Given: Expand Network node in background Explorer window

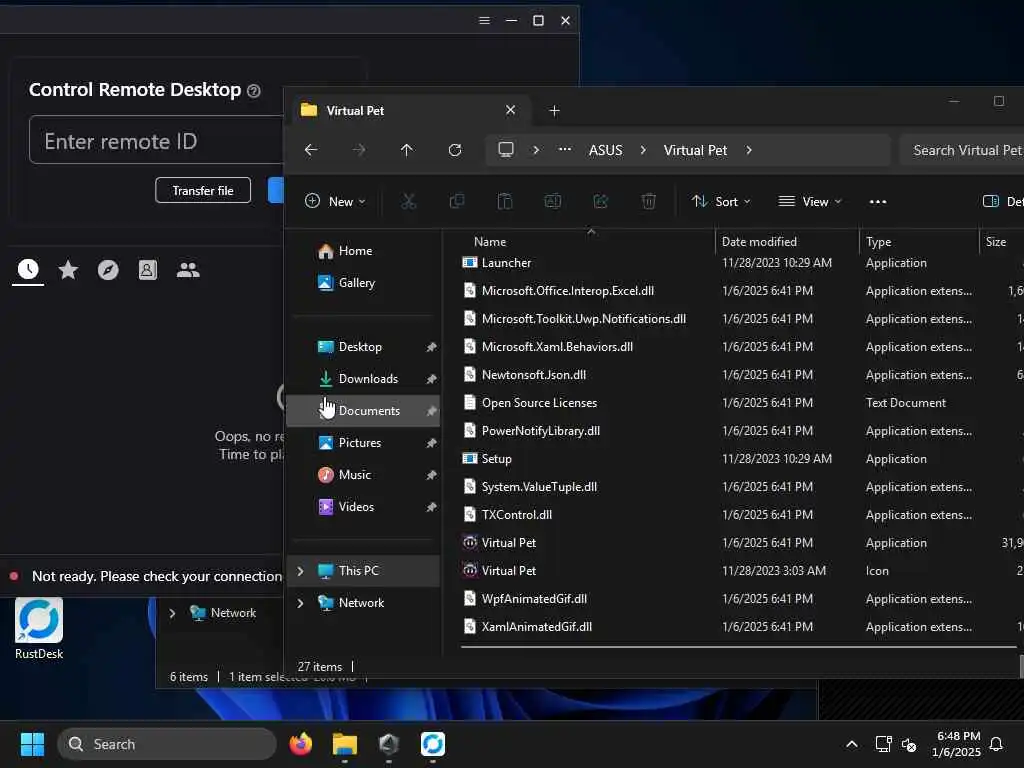Looking at the screenshot, I should [172, 613].
